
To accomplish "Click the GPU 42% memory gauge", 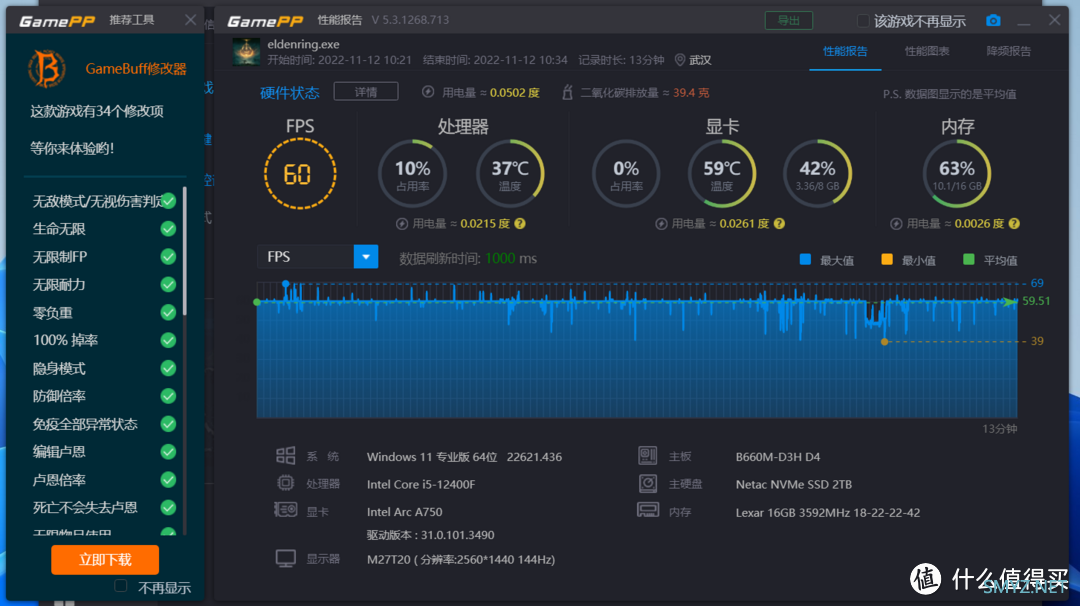I will pos(818,174).
